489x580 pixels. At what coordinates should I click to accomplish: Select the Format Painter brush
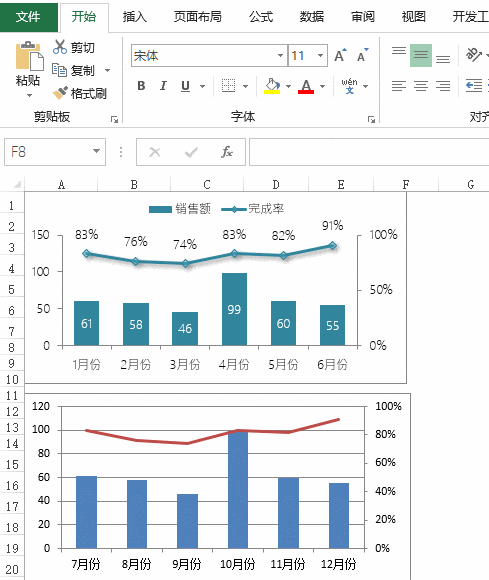[x=60, y=93]
